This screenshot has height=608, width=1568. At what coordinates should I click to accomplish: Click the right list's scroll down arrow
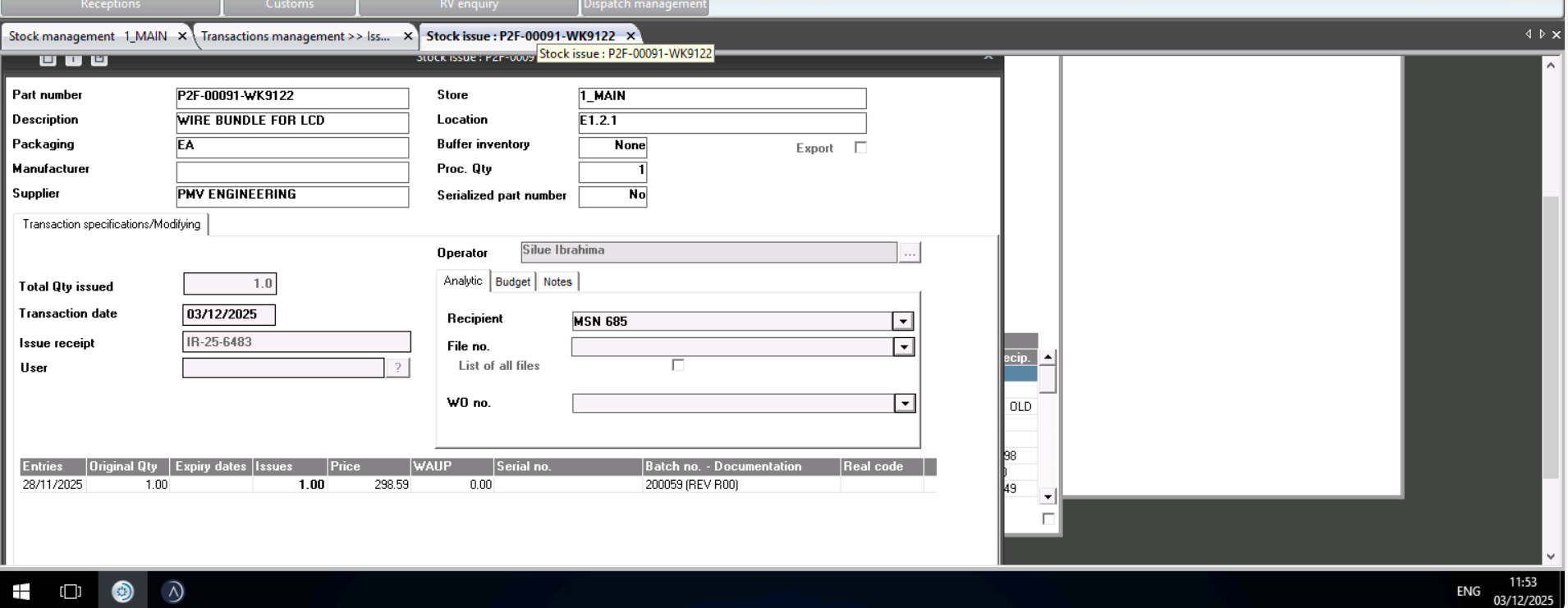[x=1048, y=496]
